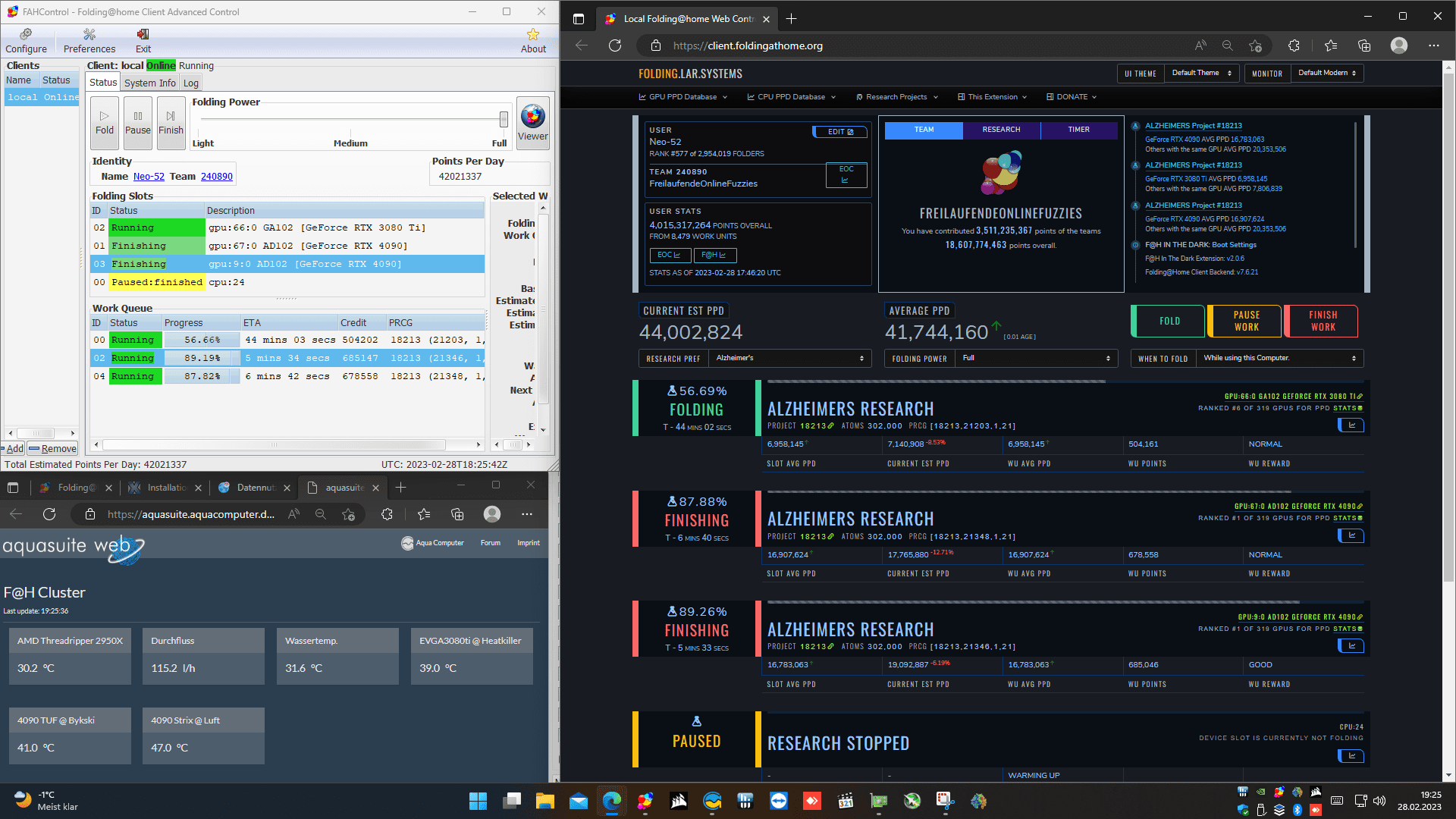
Task: Open TeamViewer from the taskbar
Action: tap(779, 801)
